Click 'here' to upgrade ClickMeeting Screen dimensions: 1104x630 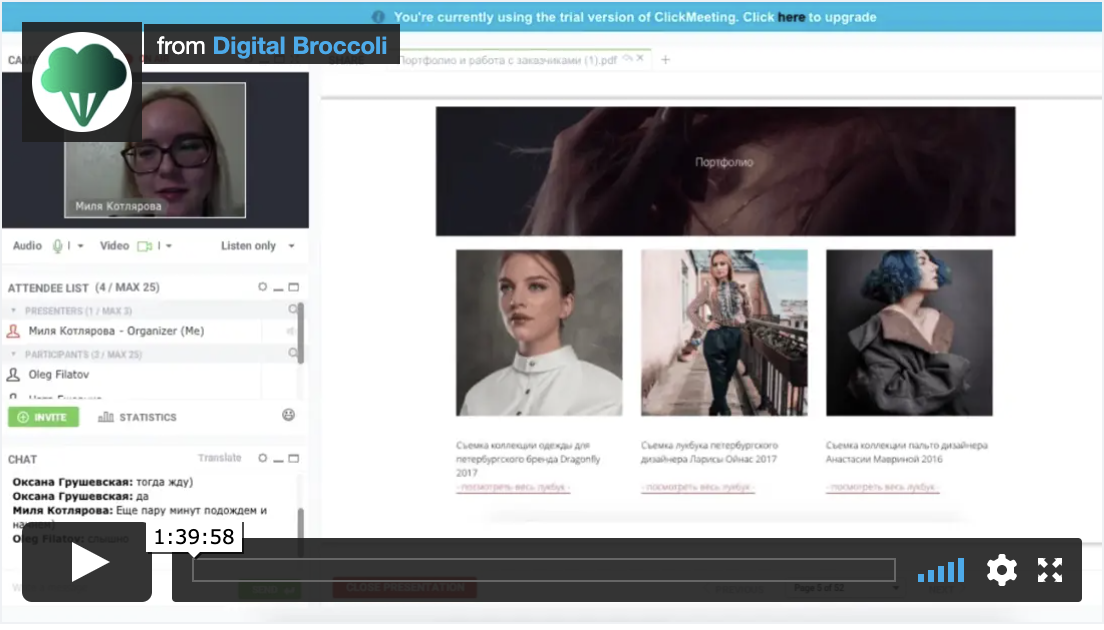tap(791, 17)
